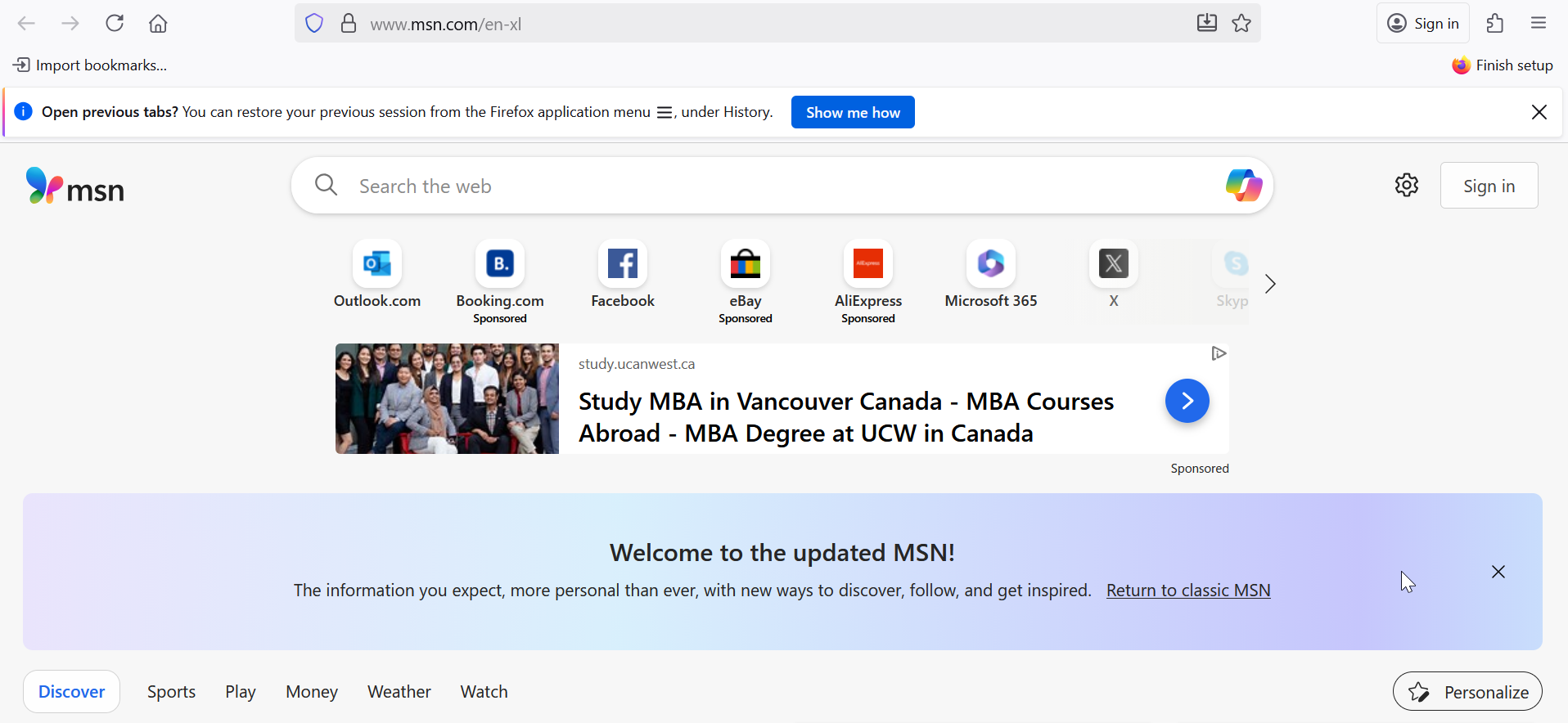Follow the Return to classic MSN link
The image size is (1568, 723).
click(x=1187, y=591)
